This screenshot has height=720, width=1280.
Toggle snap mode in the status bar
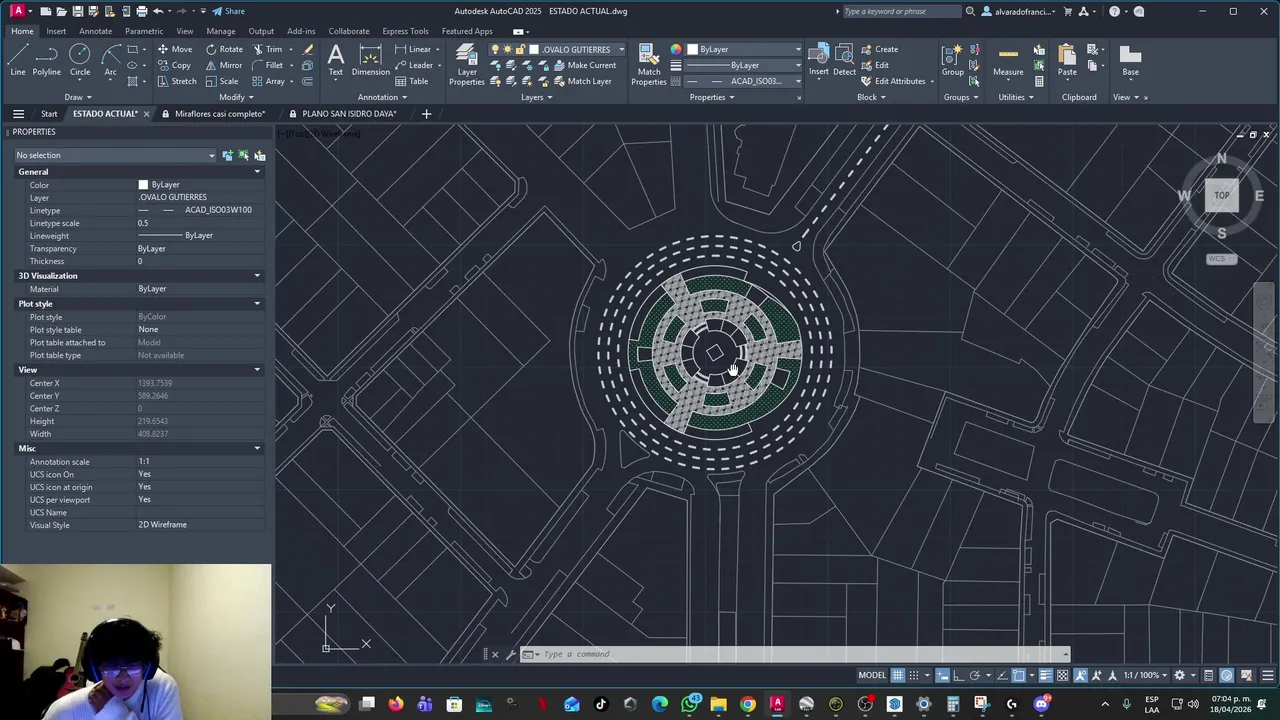pyautogui.click(x=914, y=675)
